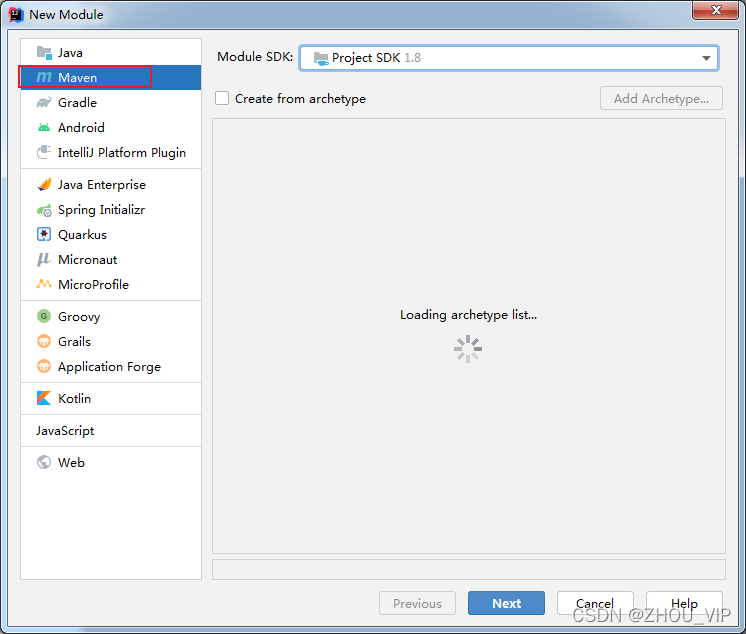Viewport: 746px width, 634px height.
Task: Click the Web globe icon
Action: tap(44, 462)
